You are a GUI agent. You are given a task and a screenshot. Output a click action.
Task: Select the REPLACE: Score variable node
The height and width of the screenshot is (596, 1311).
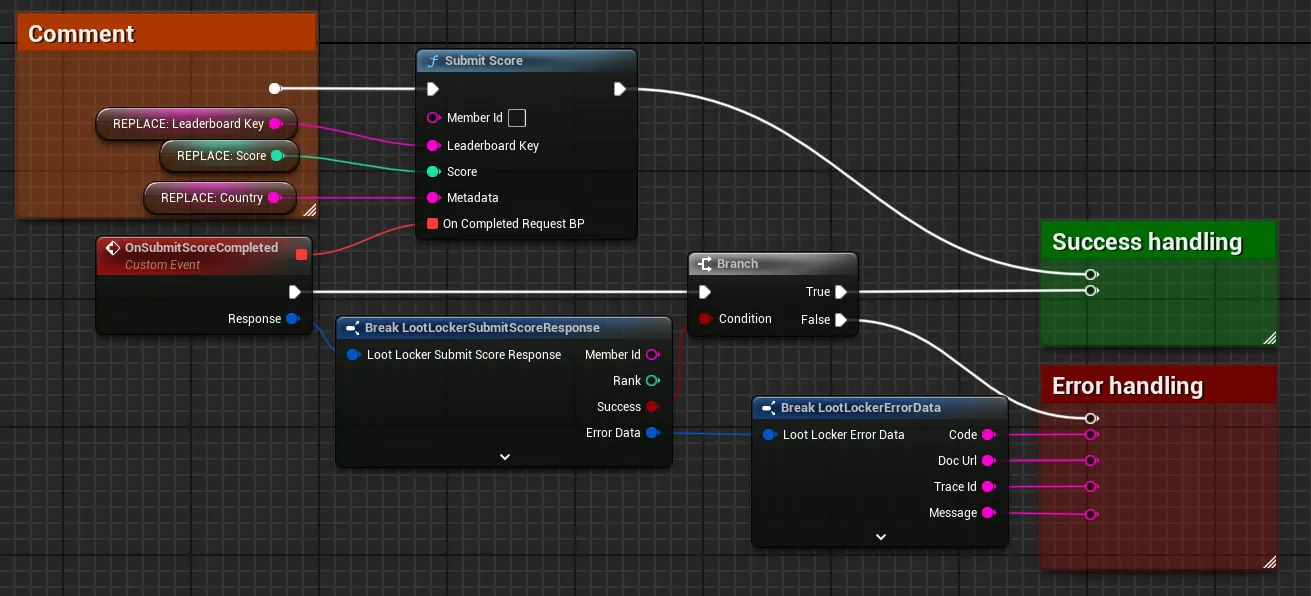pyautogui.click(x=230, y=155)
